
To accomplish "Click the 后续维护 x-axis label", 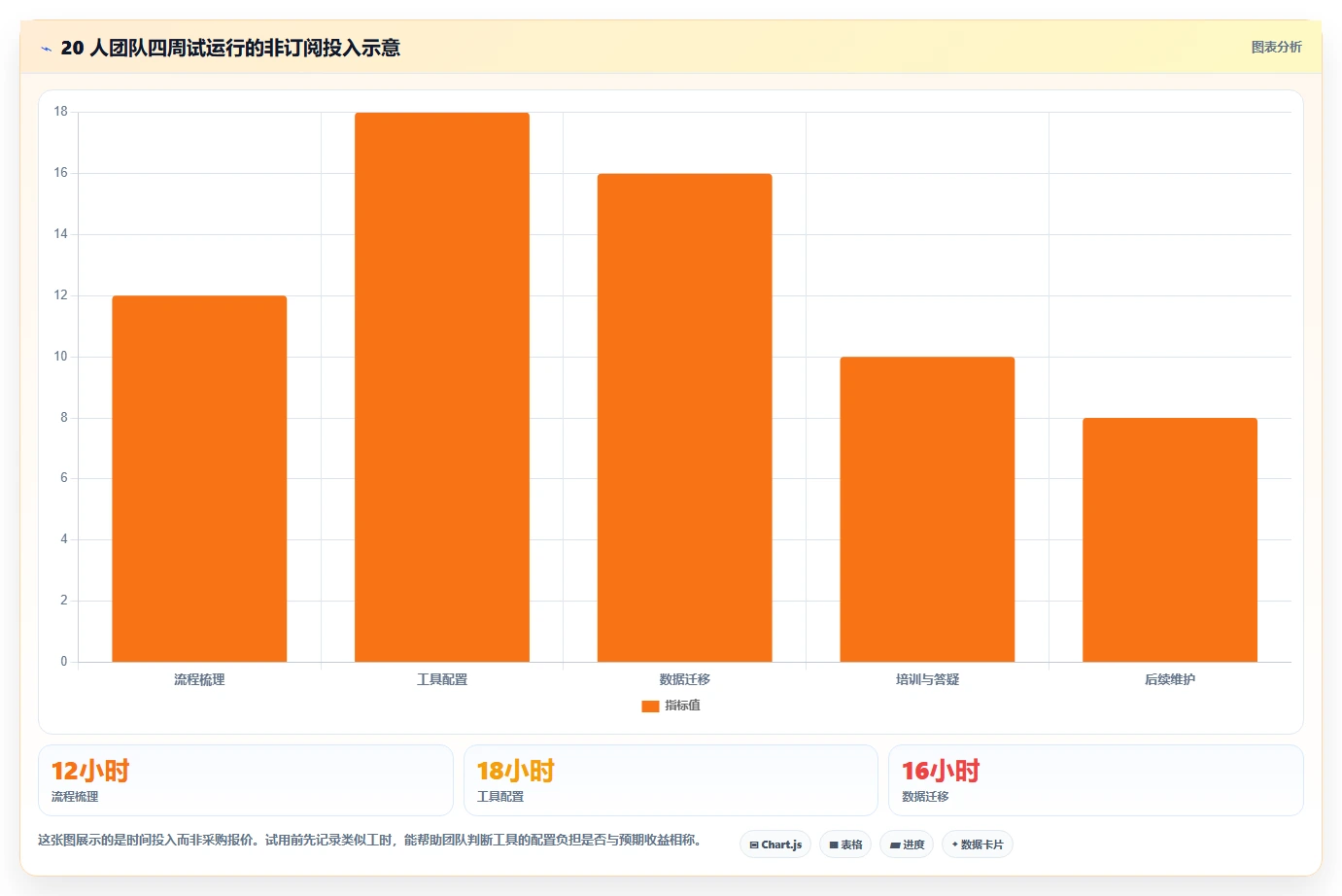I will pos(1170,680).
